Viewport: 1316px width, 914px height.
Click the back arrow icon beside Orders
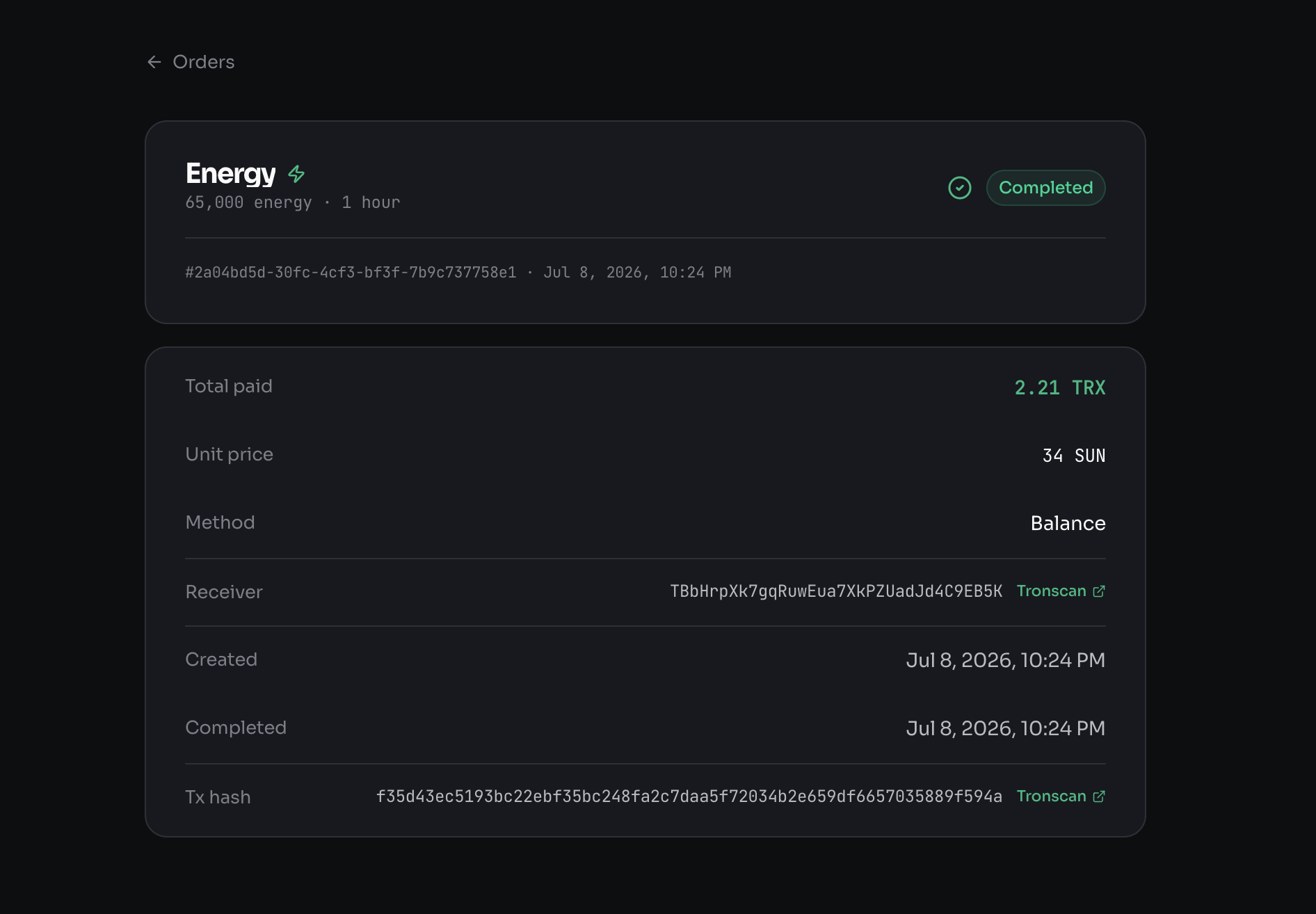(154, 62)
